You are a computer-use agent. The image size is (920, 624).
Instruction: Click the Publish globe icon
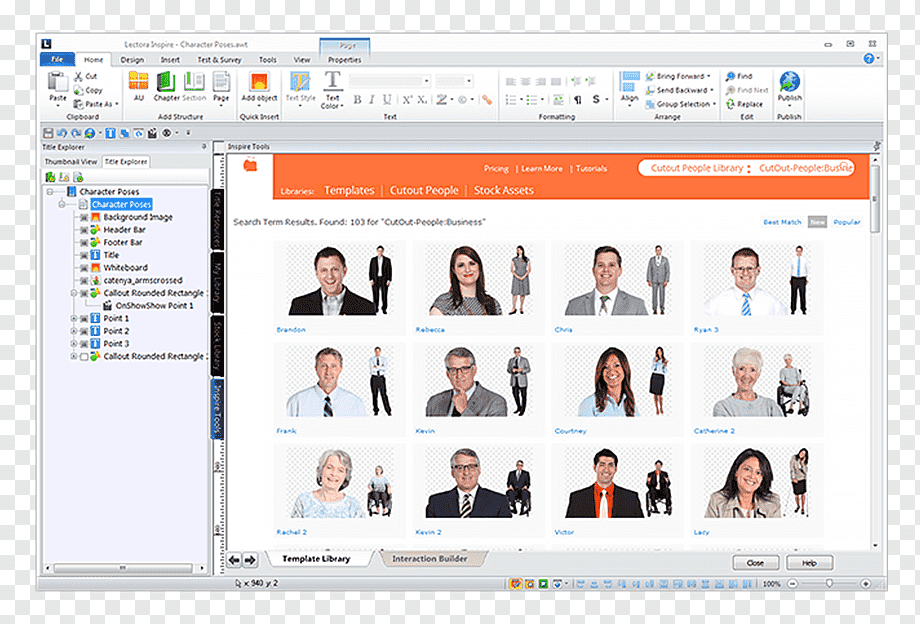790,81
